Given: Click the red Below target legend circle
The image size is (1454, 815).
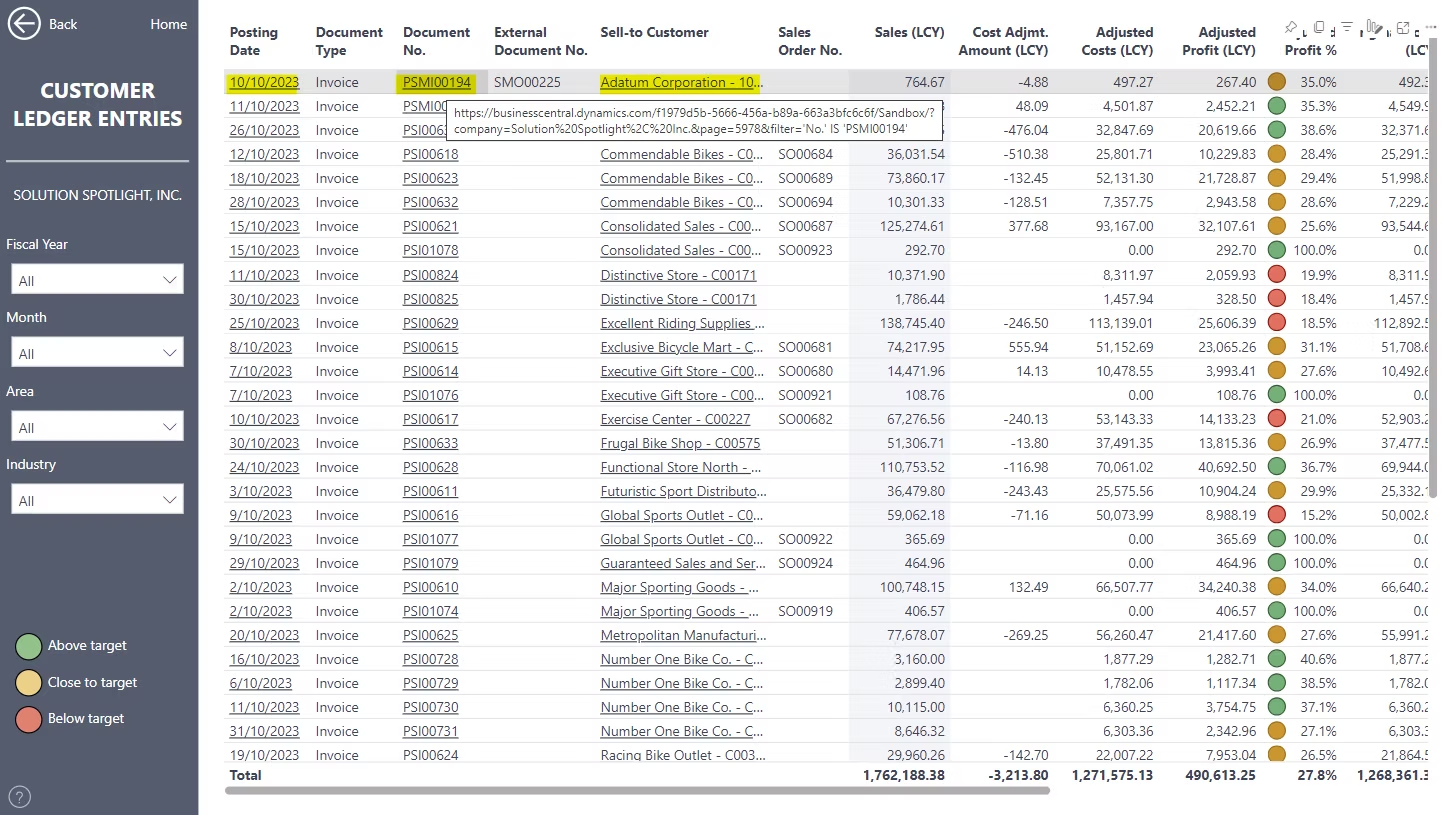Looking at the screenshot, I should coord(29,719).
